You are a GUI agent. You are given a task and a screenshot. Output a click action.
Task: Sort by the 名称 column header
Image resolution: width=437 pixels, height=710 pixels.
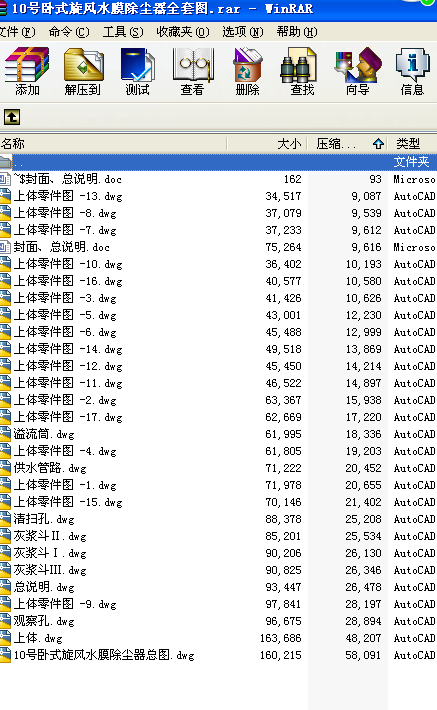click(113, 144)
